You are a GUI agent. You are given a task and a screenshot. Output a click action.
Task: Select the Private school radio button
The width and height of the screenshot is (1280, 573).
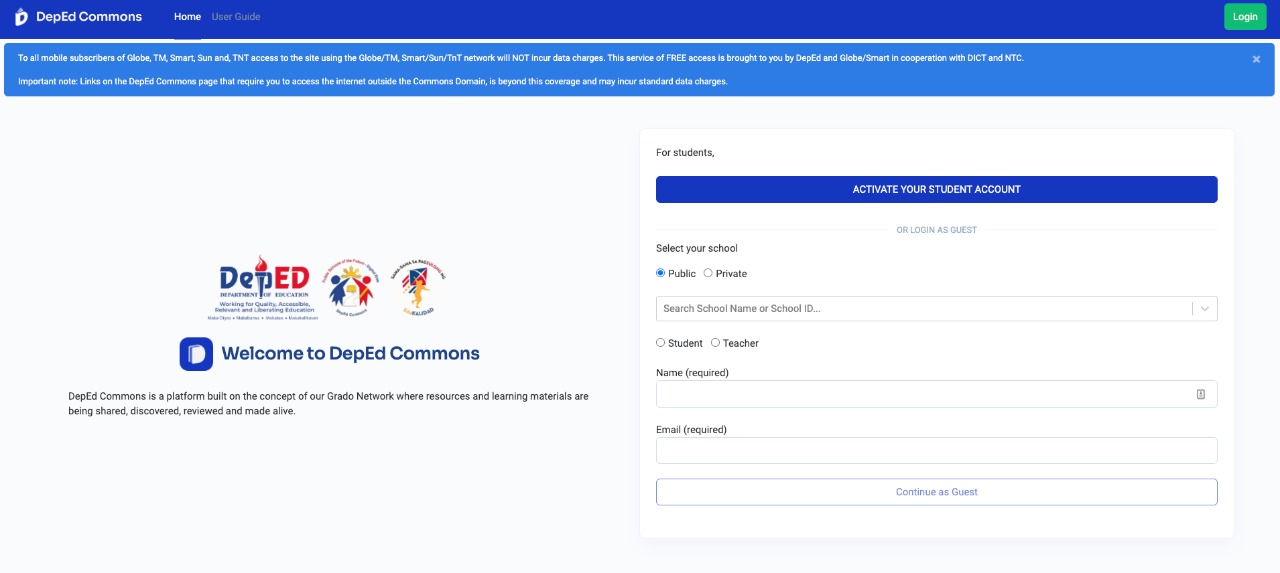coord(708,273)
